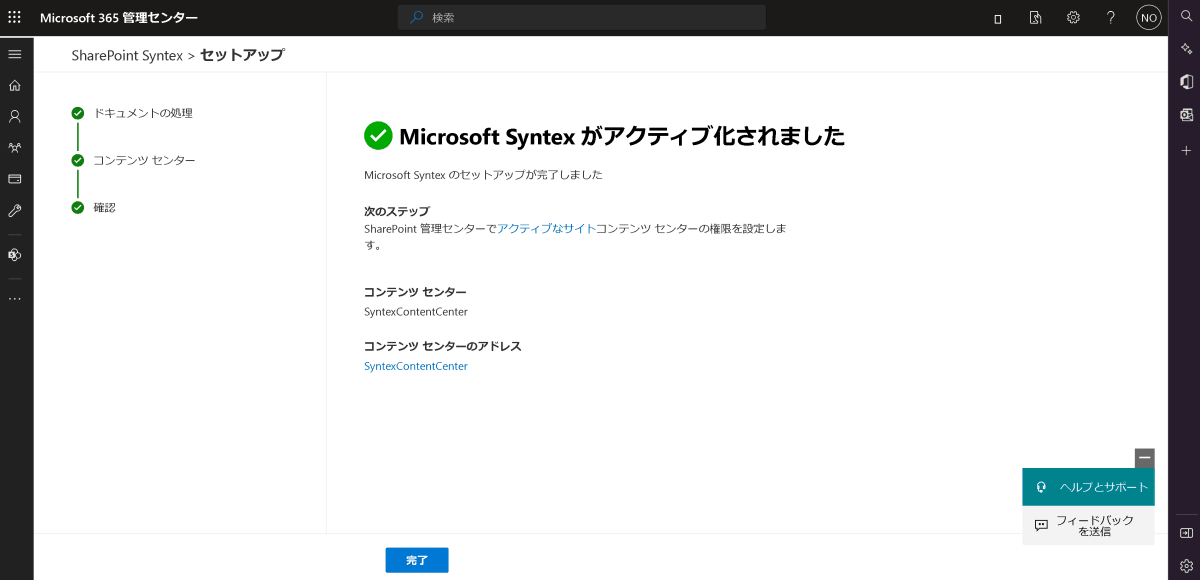Open mobile app icon in header
Viewport: 1200px width, 580px height.
tap(998, 18)
